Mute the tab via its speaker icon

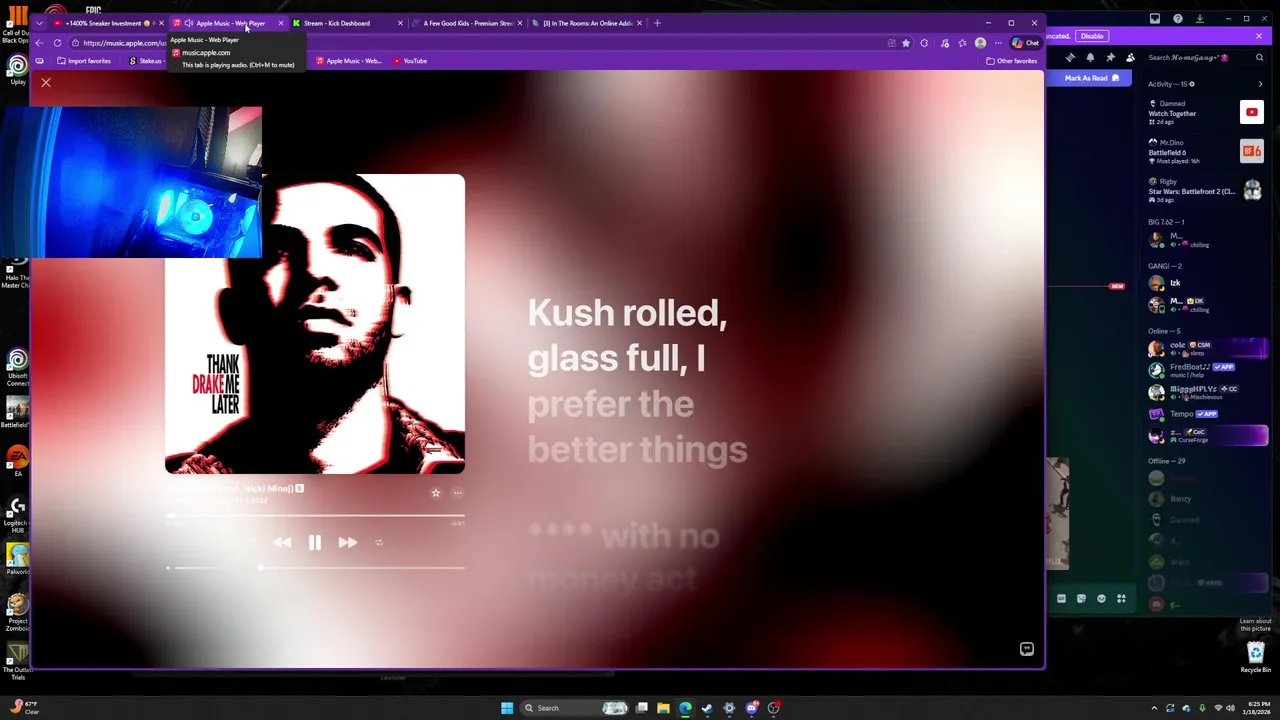(189, 23)
